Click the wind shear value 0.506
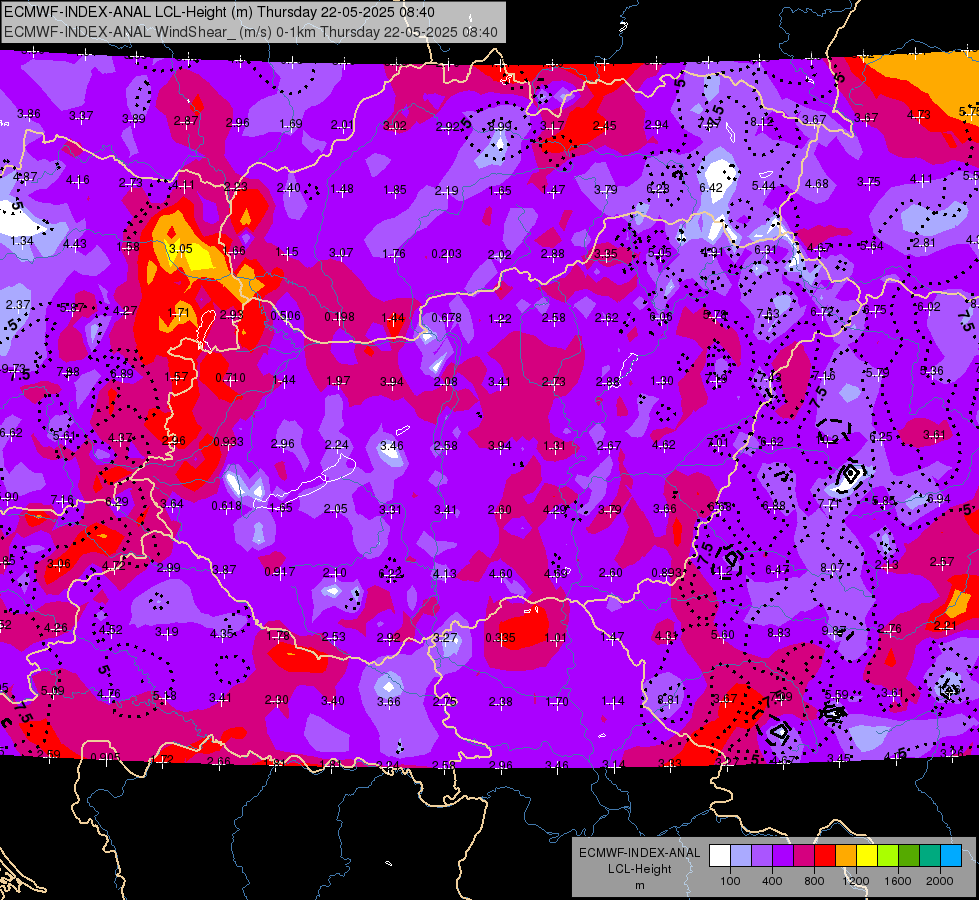Image resolution: width=979 pixels, height=900 pixels. point(285,316)
